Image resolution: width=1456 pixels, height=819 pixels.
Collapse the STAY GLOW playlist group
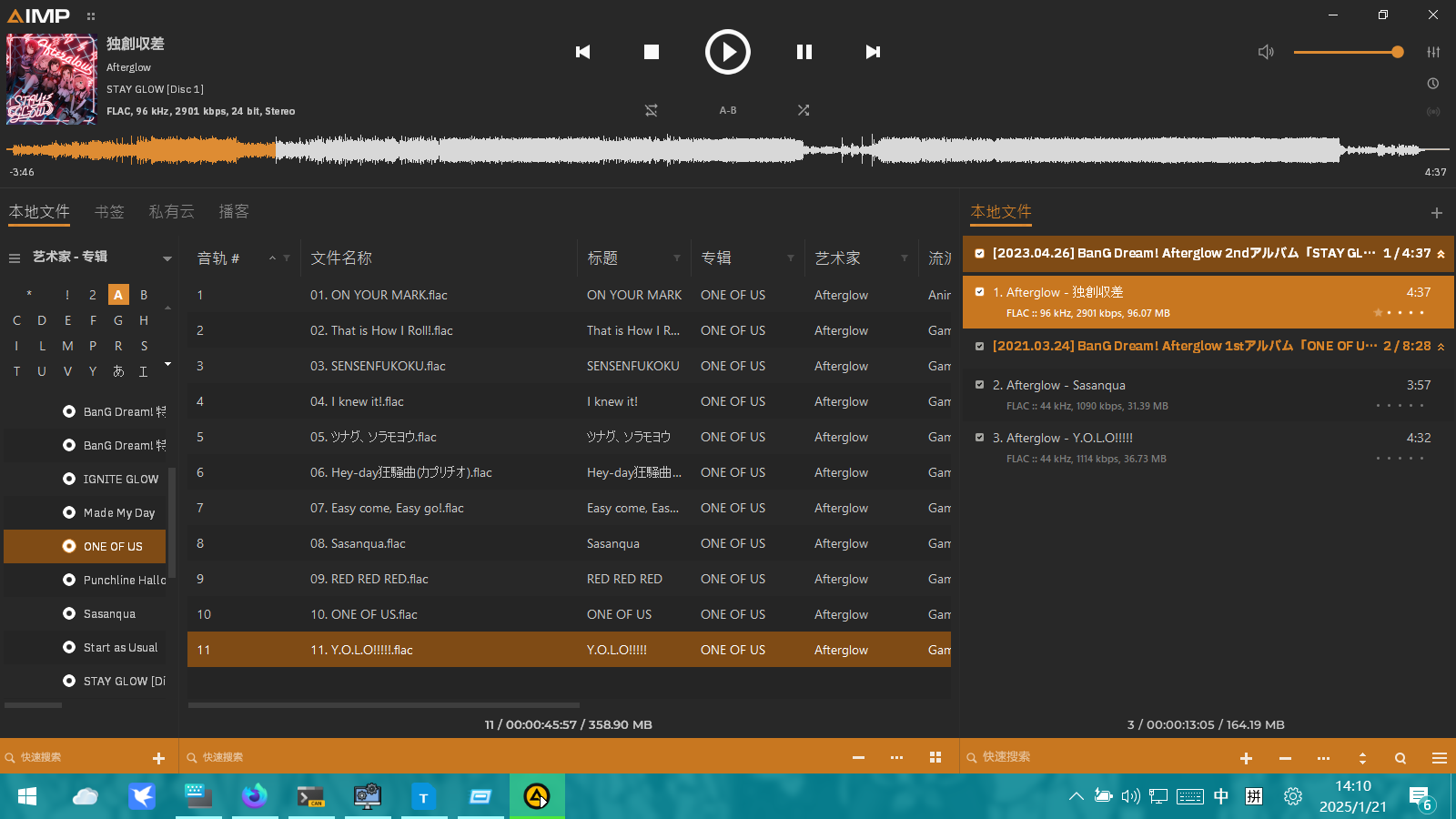(x=1441, y=254)
